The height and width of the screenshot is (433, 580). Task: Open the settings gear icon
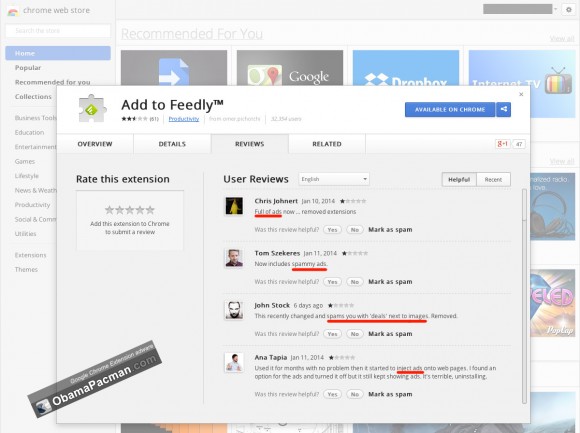(x=569, y=10)
